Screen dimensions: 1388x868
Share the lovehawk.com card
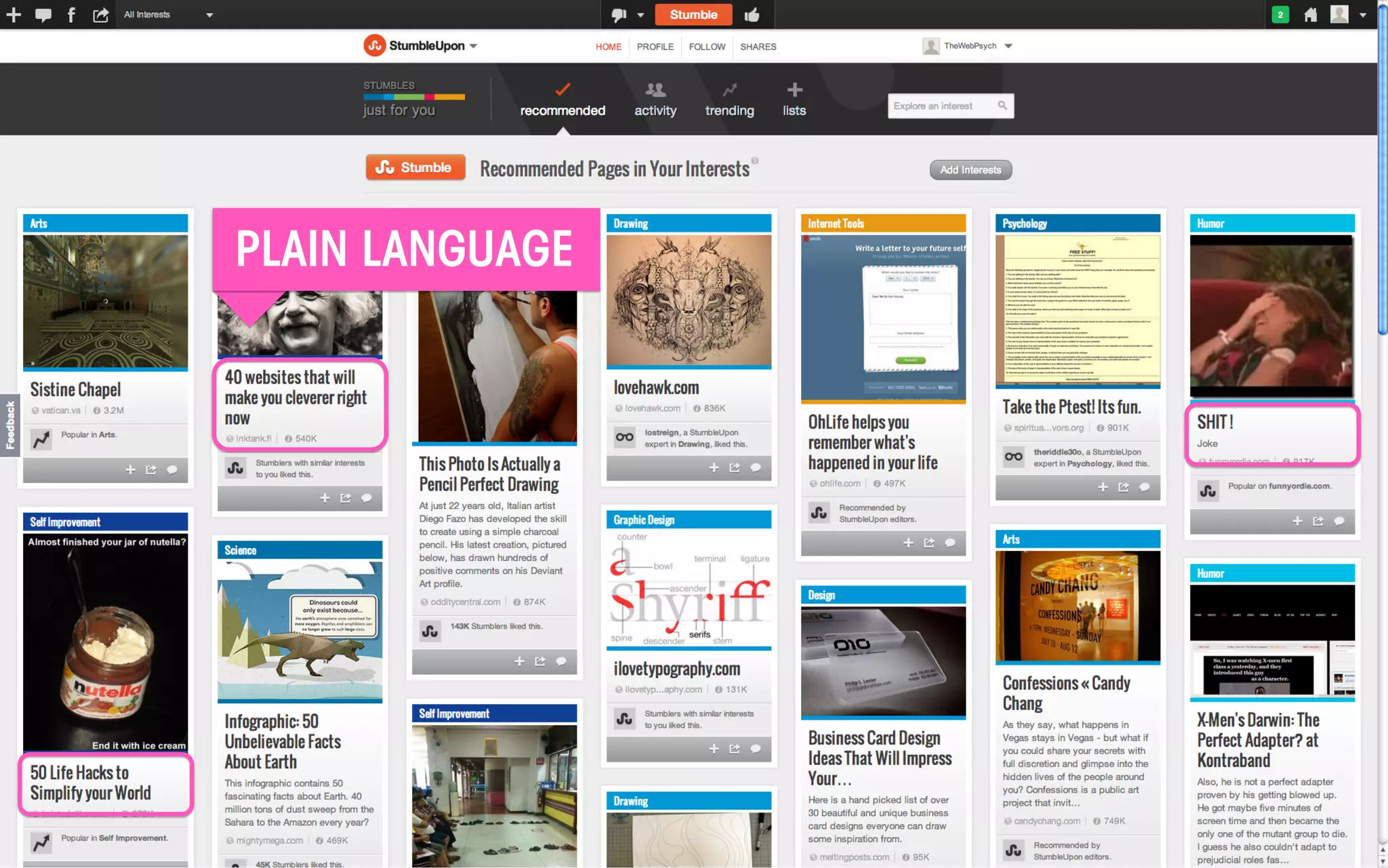coord(735,468)
